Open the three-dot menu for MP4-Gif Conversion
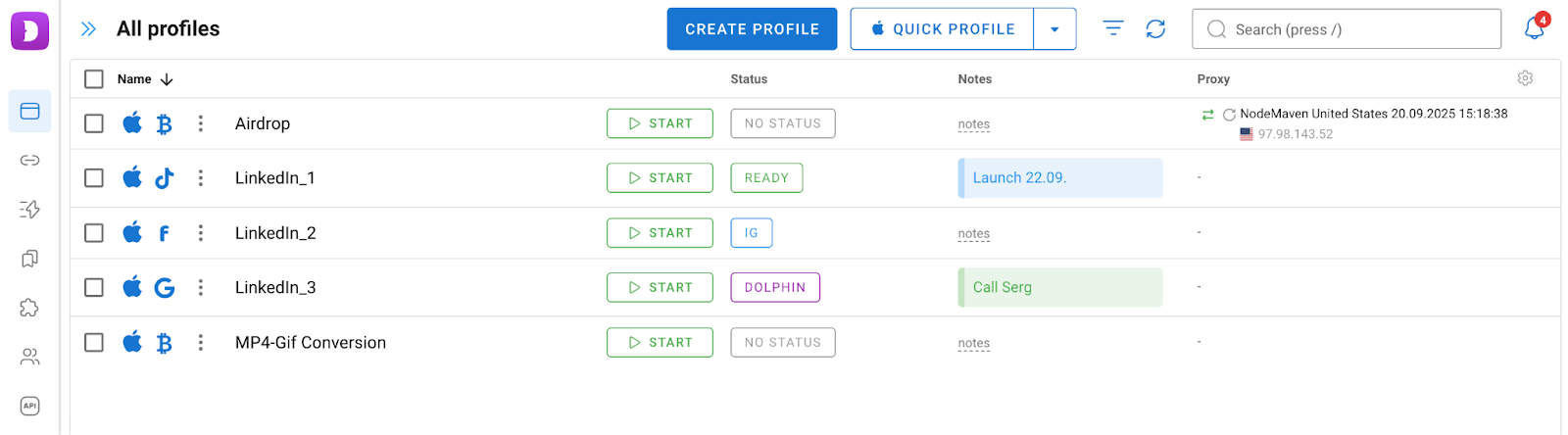The image size is (1568, 435). pyautogui.click(x=201, y=343)
